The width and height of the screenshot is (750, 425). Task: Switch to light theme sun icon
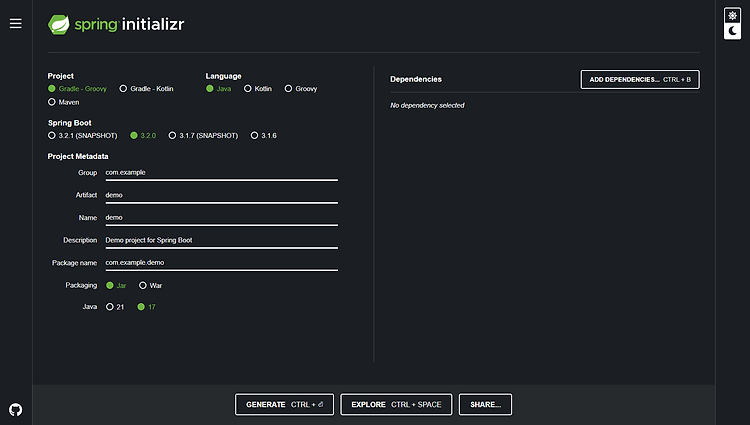tap(732, 16)
